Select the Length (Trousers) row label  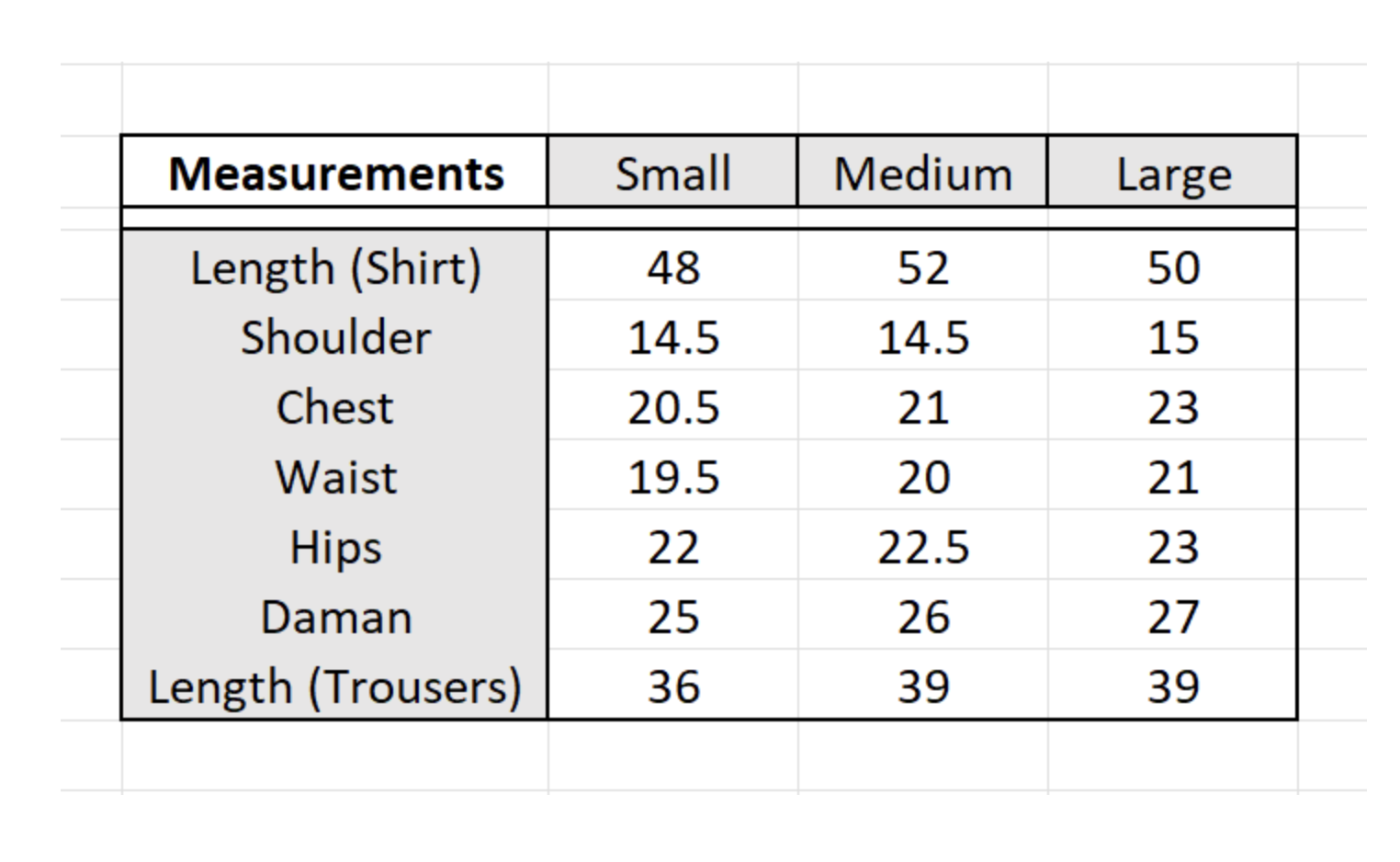click(x=335, y=686)
